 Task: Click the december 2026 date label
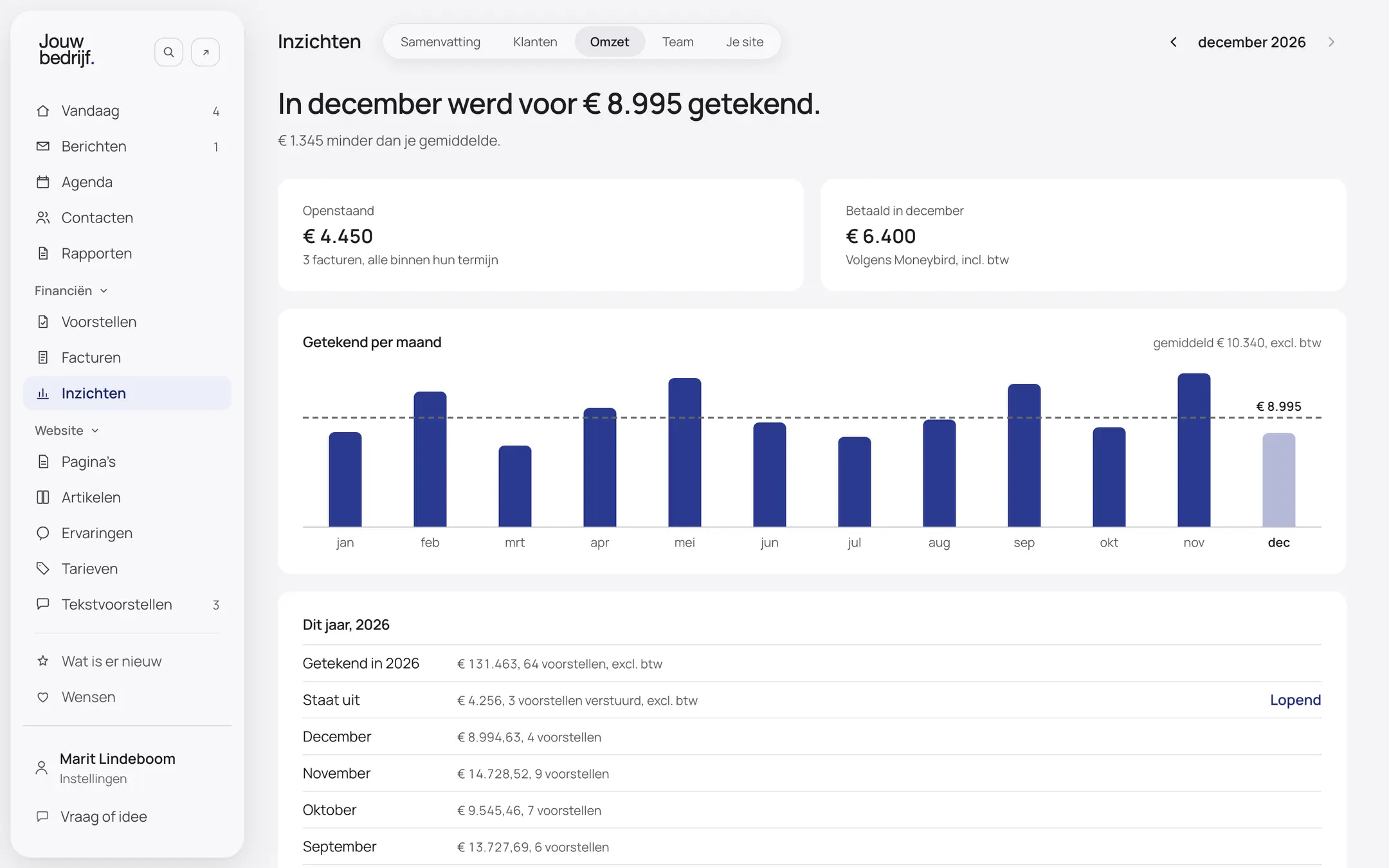pos(1251,42)
